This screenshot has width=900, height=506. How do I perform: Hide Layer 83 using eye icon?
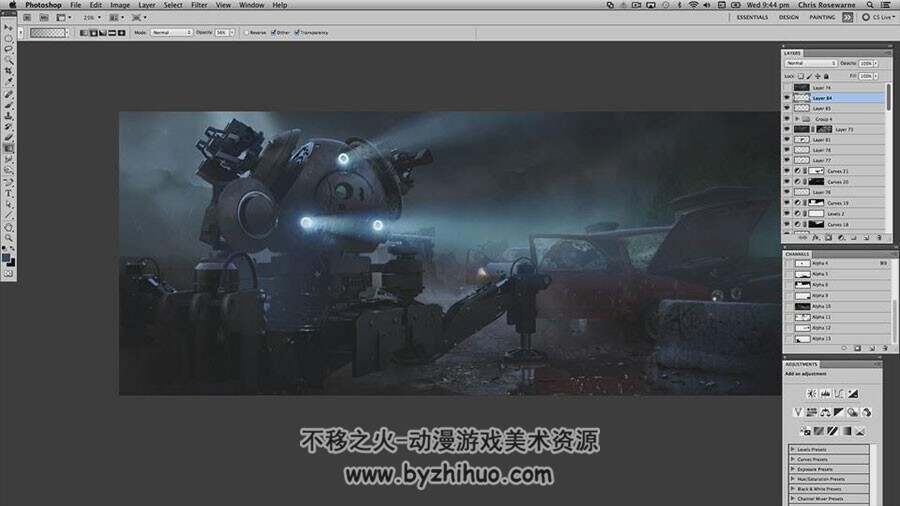(787, 108)
